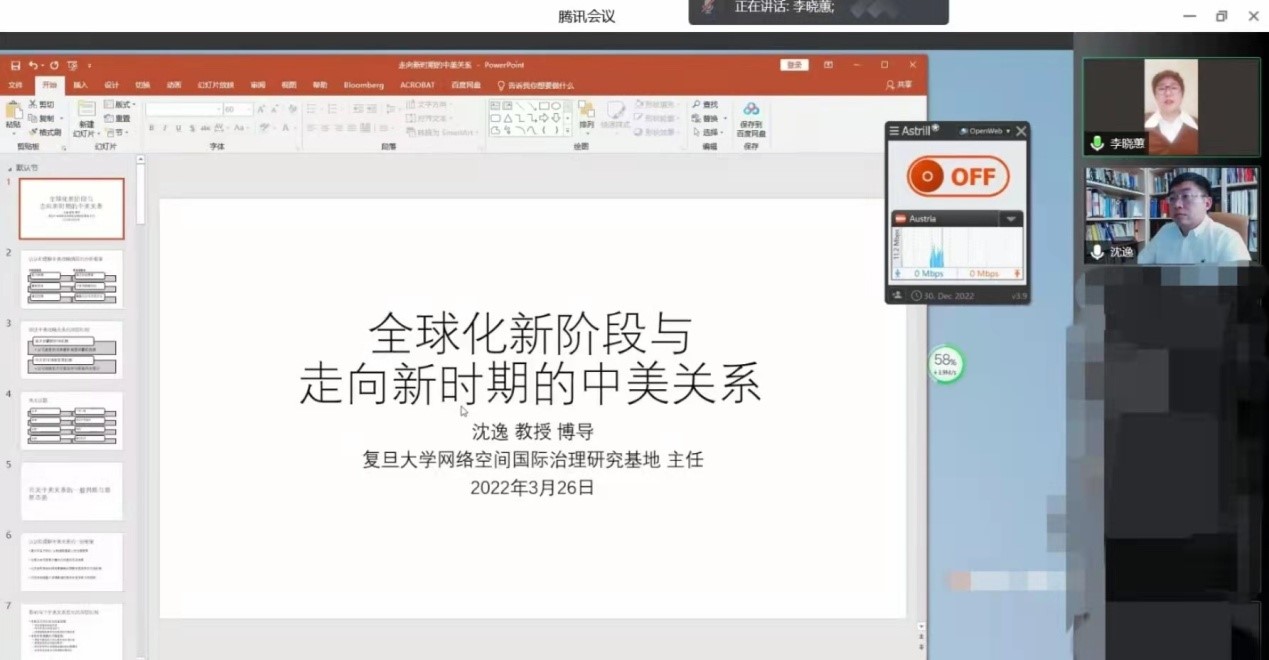1269x660 pixels.
Task: Expand the Austria server dropdown
Action: click(x=1011, y=218)
